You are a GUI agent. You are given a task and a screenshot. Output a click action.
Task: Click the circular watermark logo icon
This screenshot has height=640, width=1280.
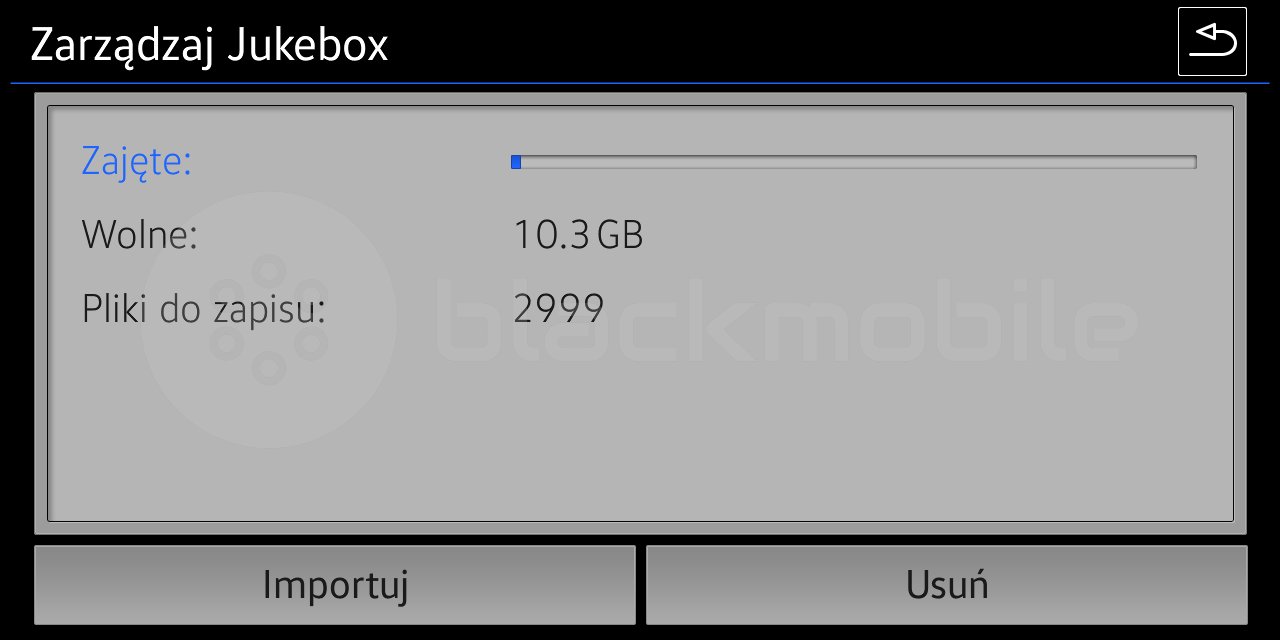point(268,320)
